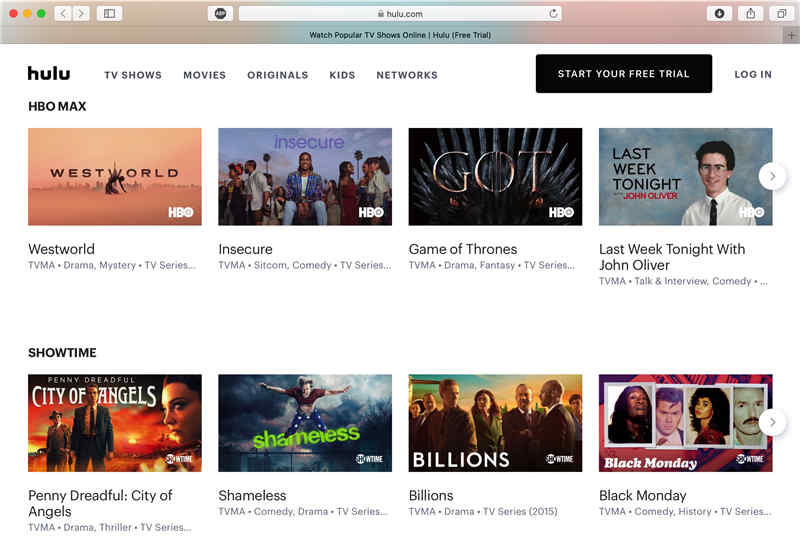Open the ORIGINALS menu

click(x=278, y=75)
